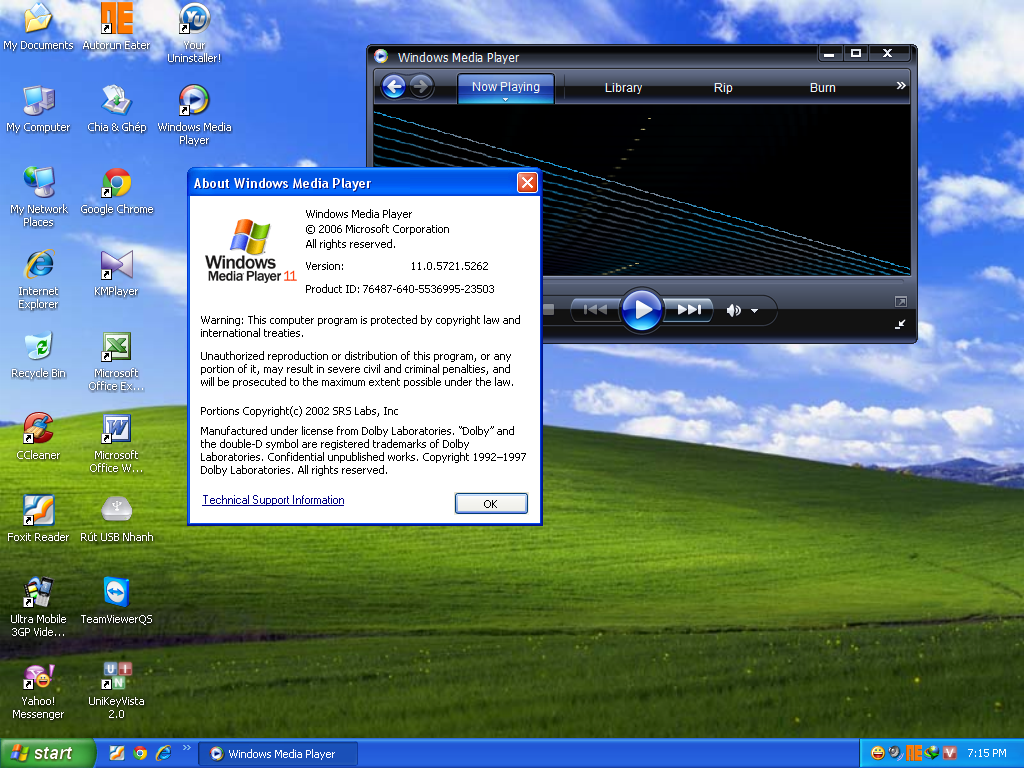Image resolution: width=1024 pixels, height=768 pixels.
Task: Skip to next track in Media Player
Action: click(688, 310)
